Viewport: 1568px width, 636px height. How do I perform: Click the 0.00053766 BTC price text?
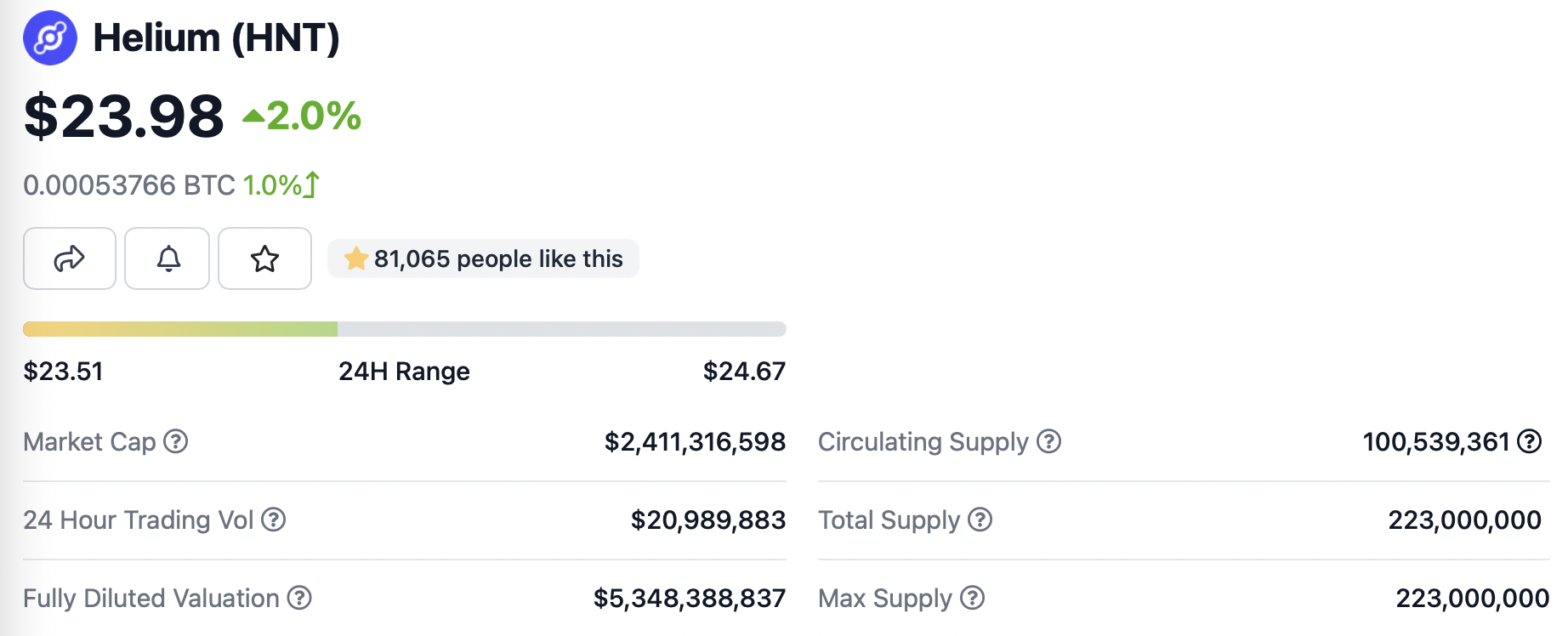pos(128,185)
